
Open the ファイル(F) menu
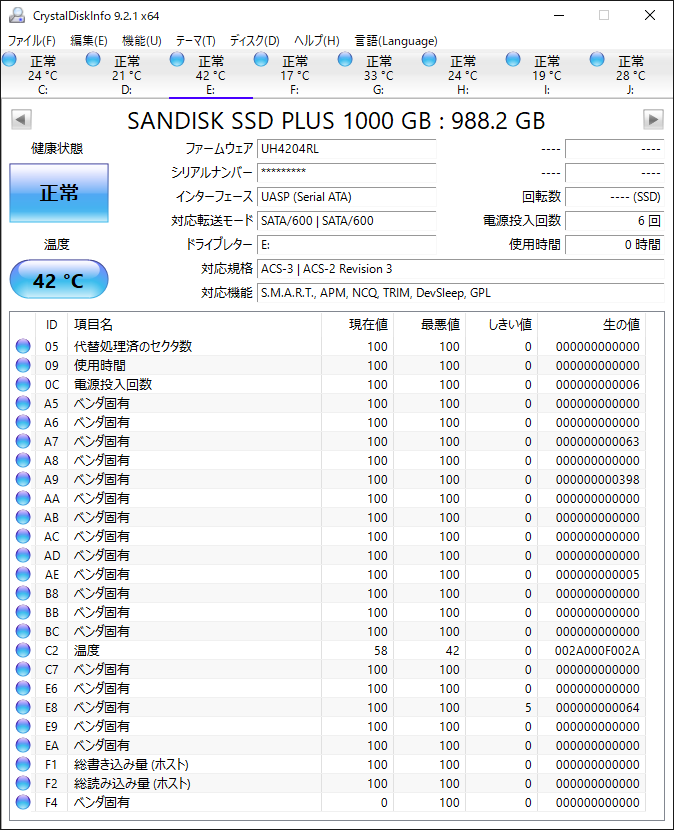(x=32, y=41)
